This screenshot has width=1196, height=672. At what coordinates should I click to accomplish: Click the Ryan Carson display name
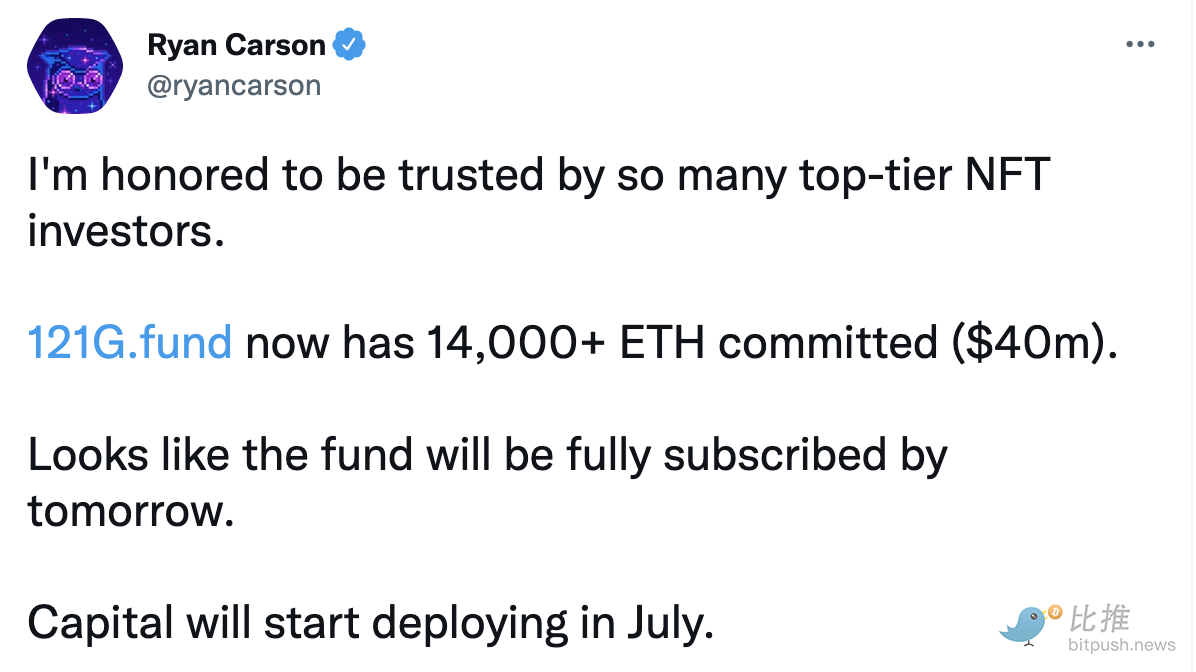pos(236,45)
